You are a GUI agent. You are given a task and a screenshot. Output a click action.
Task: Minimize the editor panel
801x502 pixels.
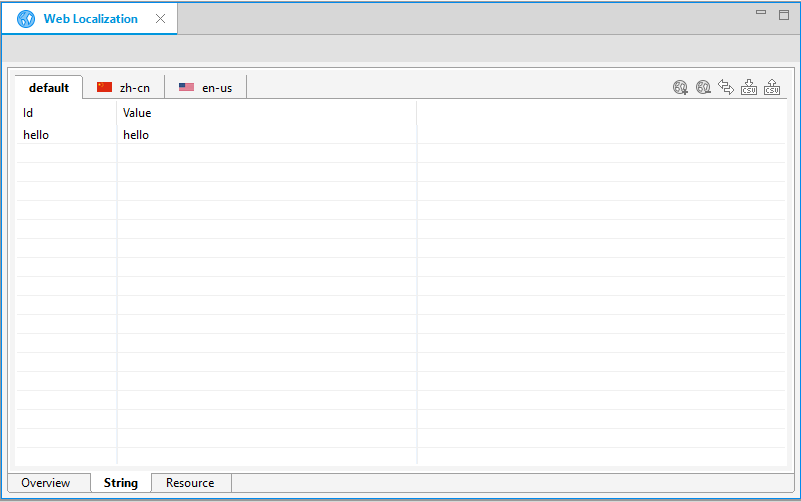pyautogui.click(x=761, y=13)
